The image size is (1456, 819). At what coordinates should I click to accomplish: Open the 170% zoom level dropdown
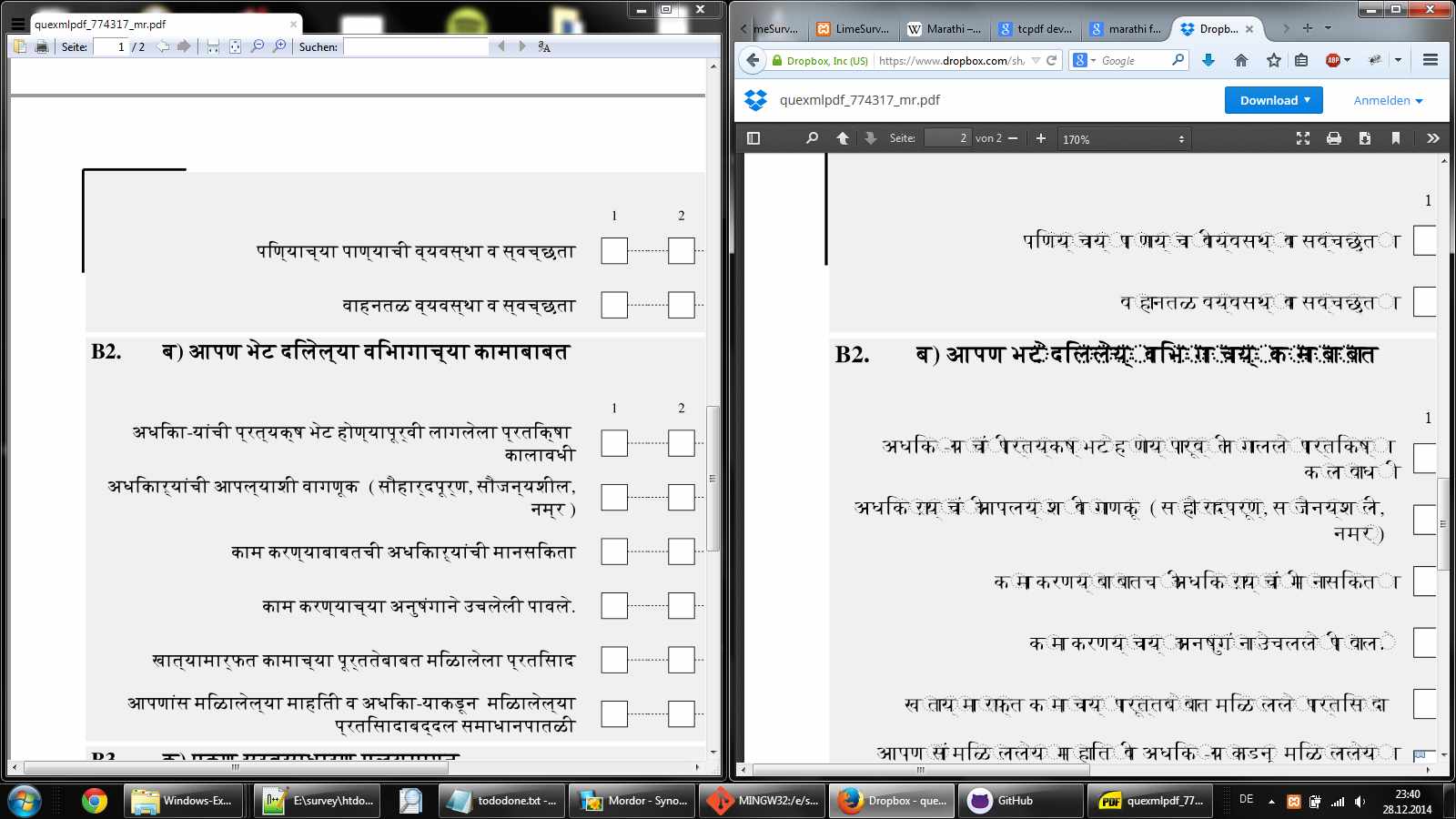(1124, 139)
